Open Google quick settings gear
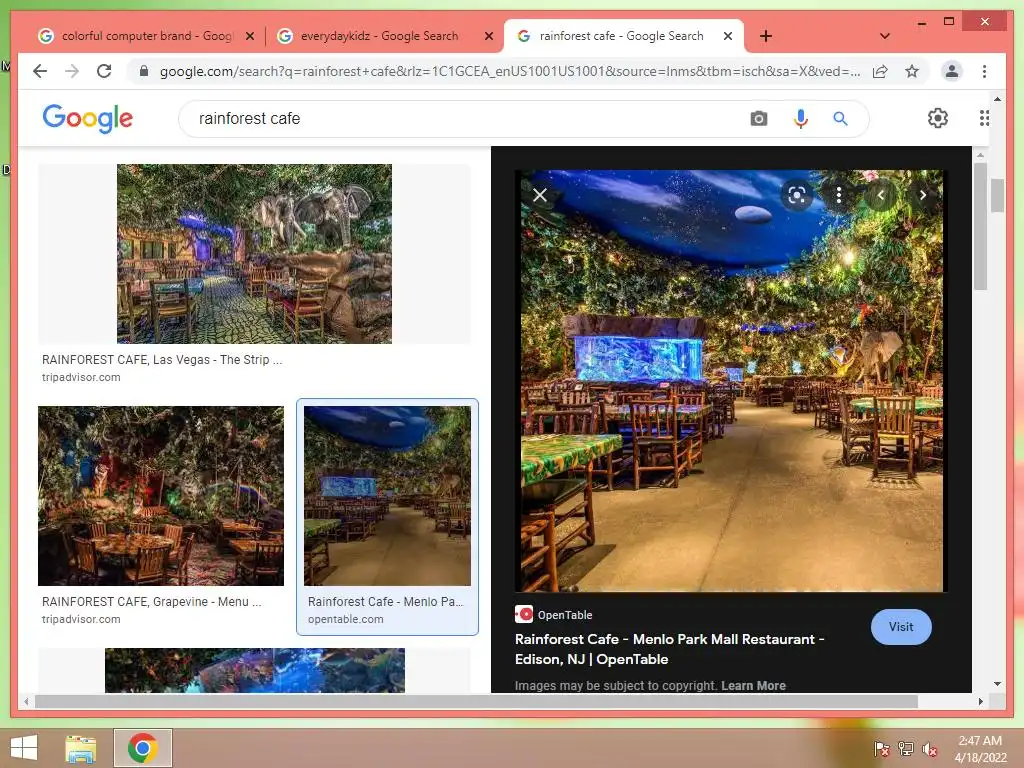1024x768 pixels. coord(938,118)
